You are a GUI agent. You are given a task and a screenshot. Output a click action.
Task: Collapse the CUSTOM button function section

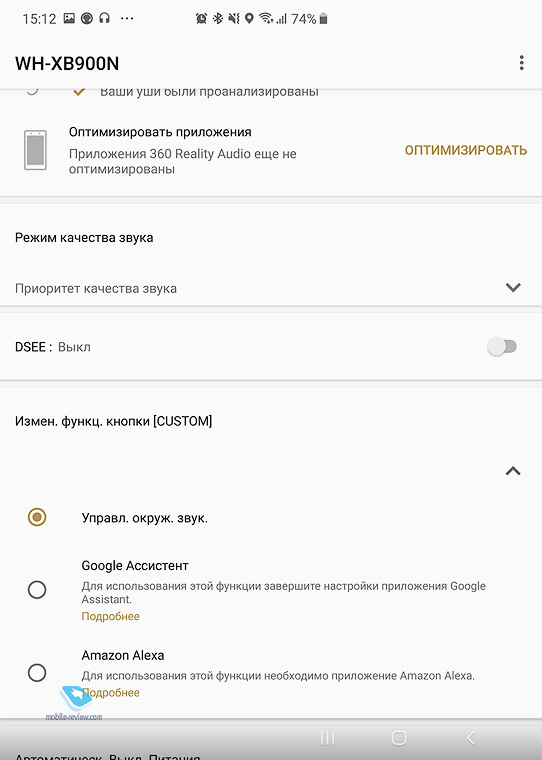pos(513,471)
